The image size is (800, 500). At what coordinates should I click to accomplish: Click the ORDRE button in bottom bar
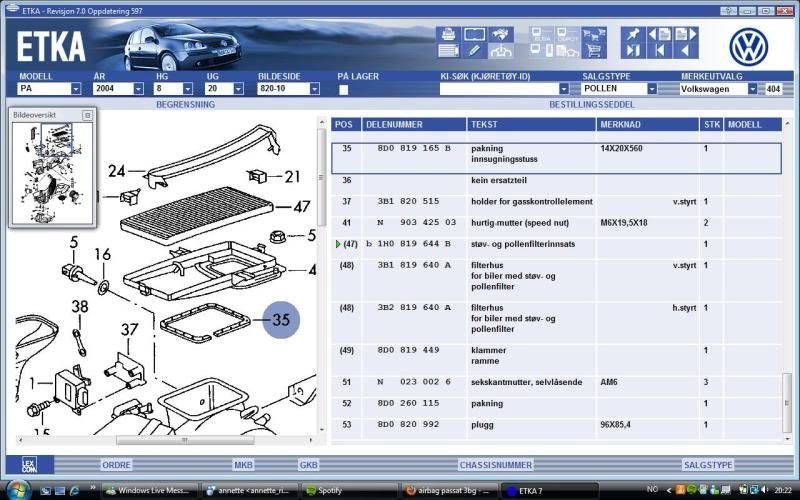116,465
